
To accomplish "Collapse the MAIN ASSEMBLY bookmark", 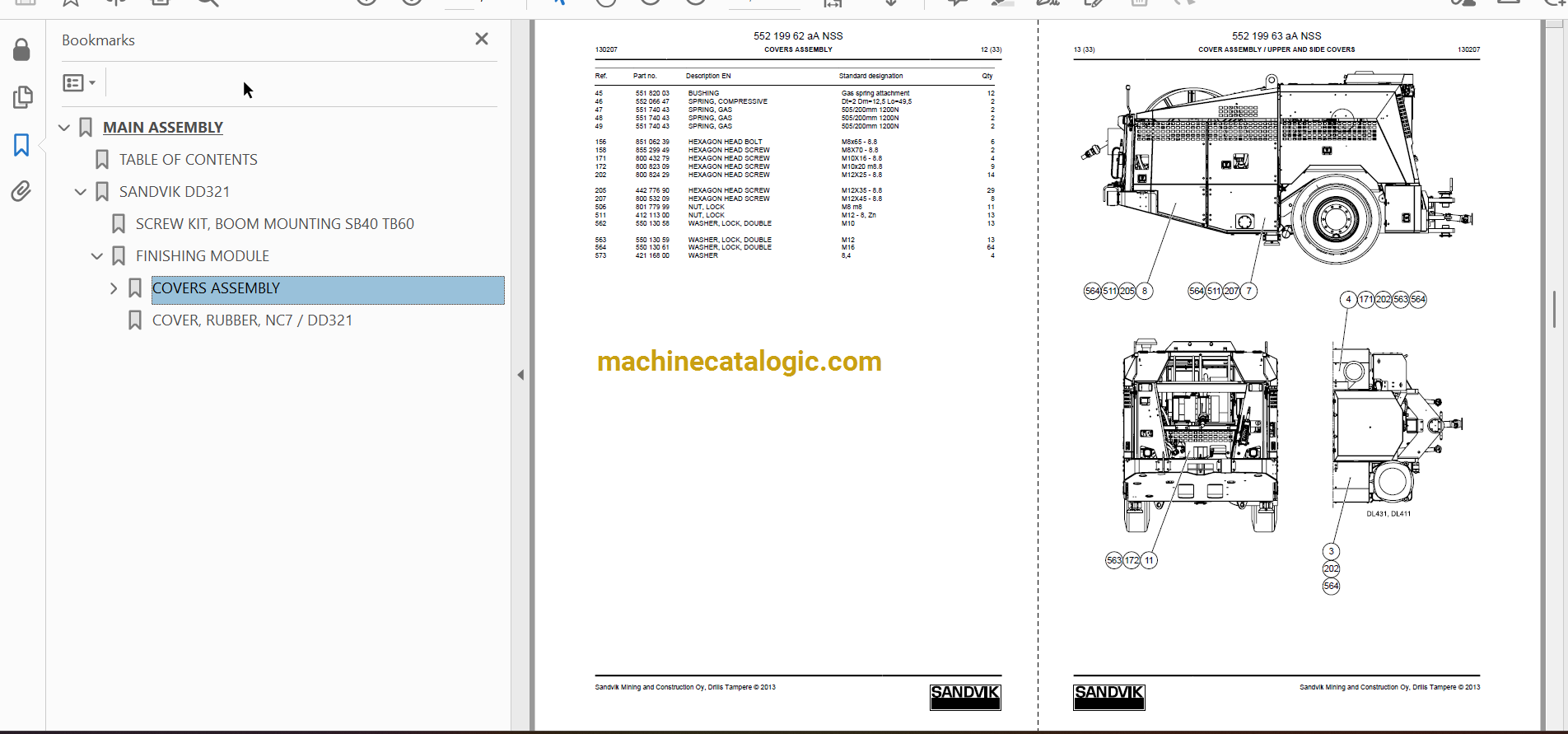I will (64, 128).
